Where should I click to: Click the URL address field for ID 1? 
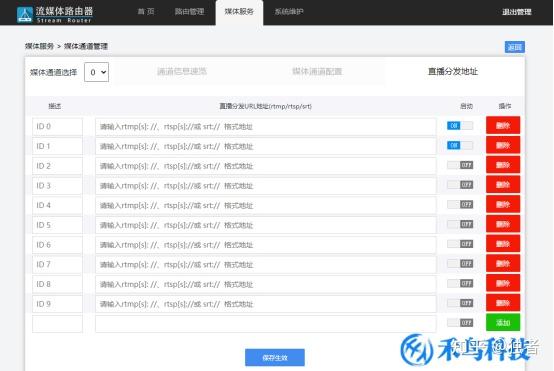point(266,146)
